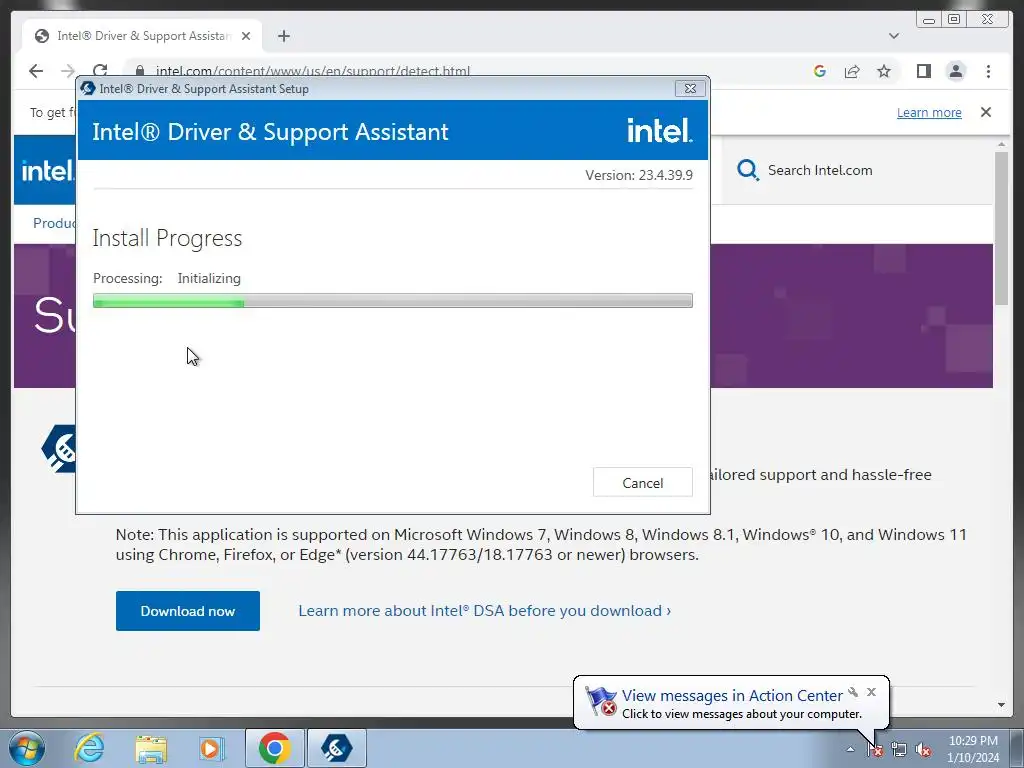The height and width of the screenshot is (768, 1024).
Task: Cancel the Intel DSA installation
Action: point(643,483)
